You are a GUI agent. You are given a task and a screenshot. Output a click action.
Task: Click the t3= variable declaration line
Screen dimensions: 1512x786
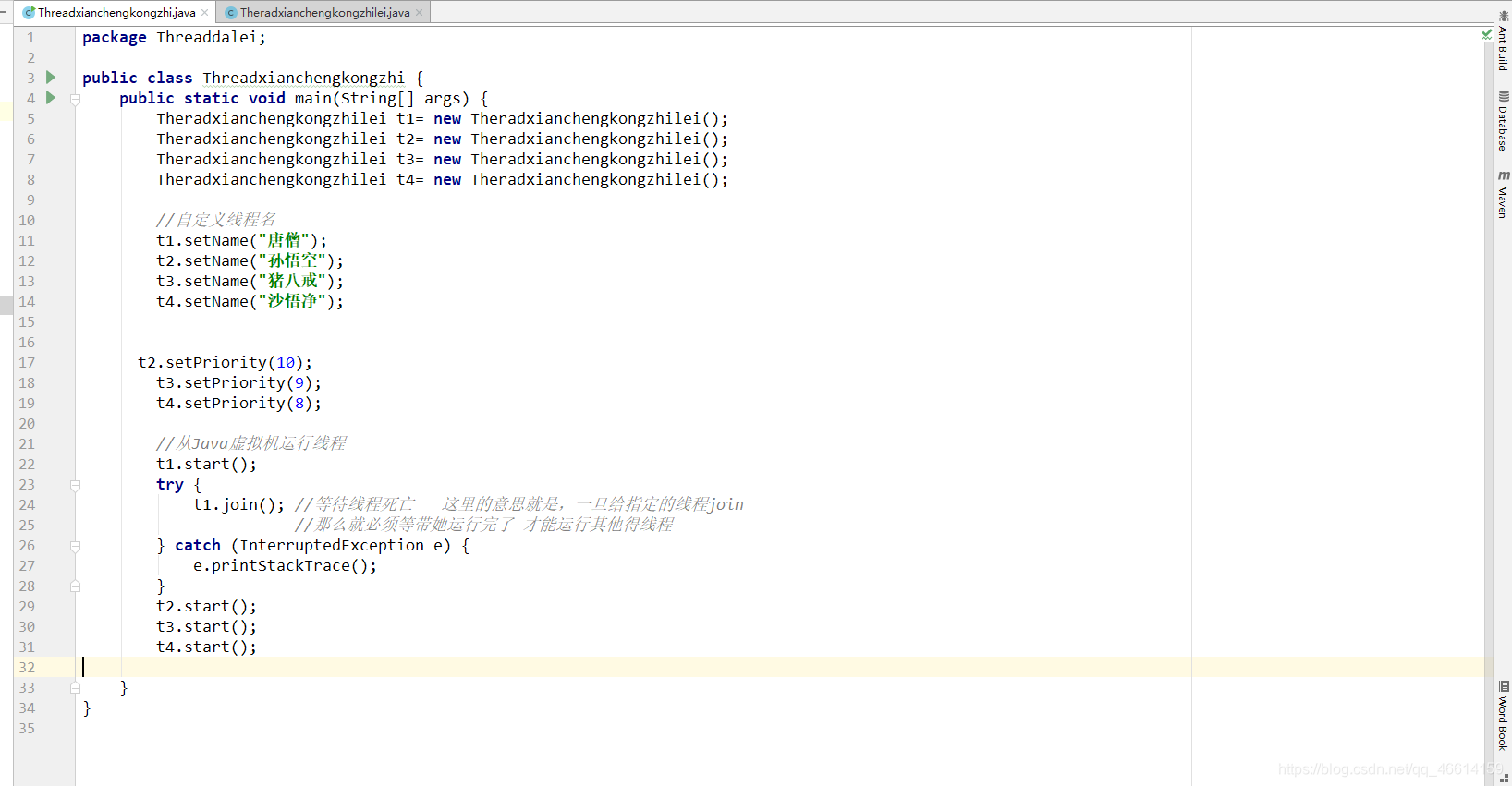pyautogui.click(x=442, y=159)
